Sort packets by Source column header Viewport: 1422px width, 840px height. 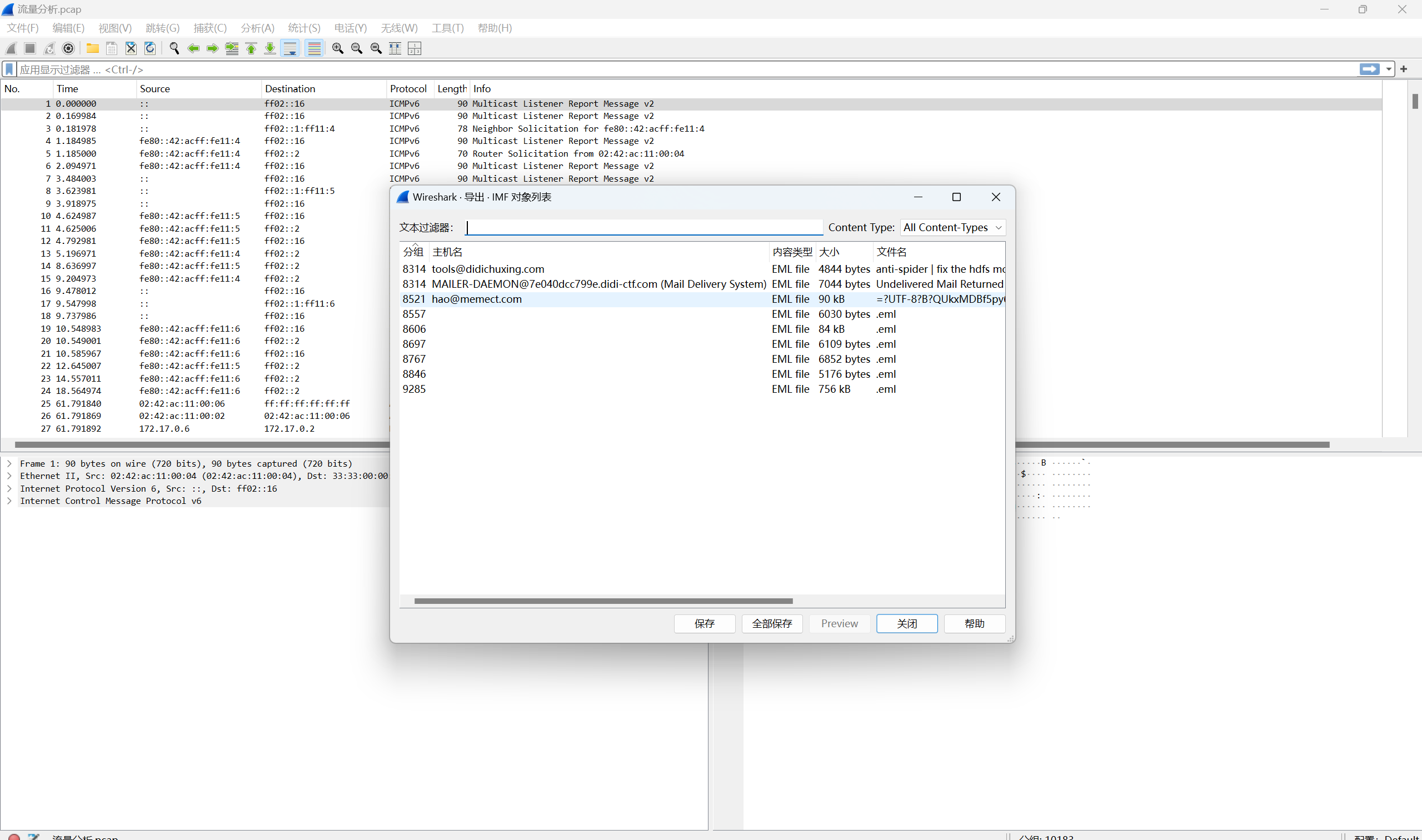(199, 89)
